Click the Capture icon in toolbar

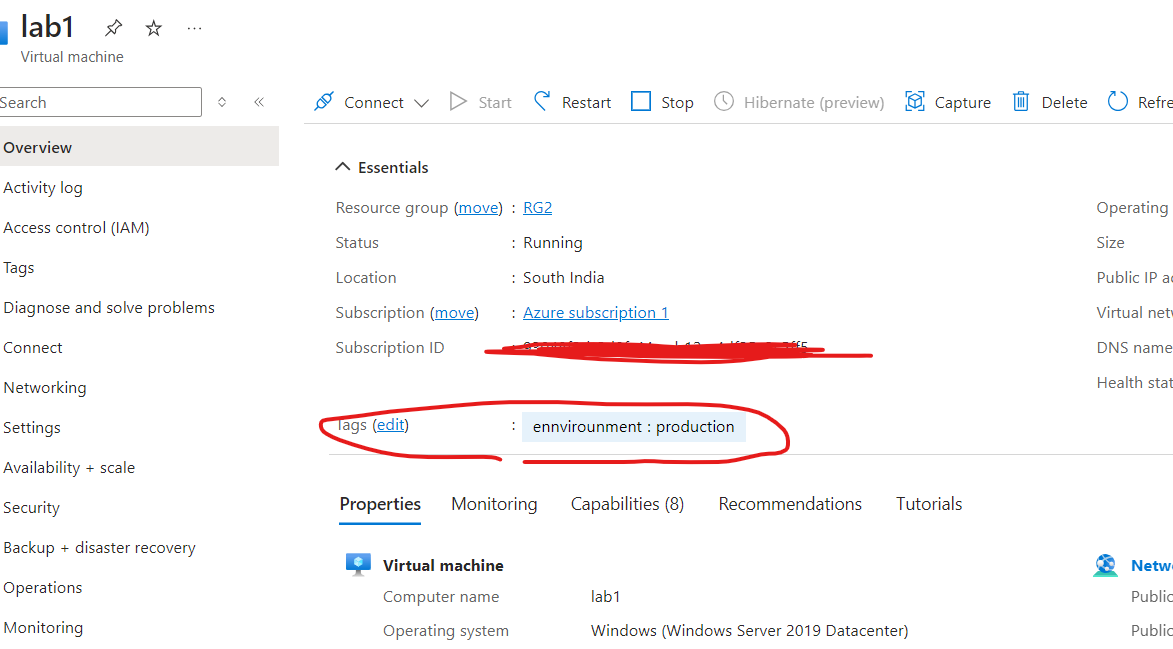(x=915, y=101)
